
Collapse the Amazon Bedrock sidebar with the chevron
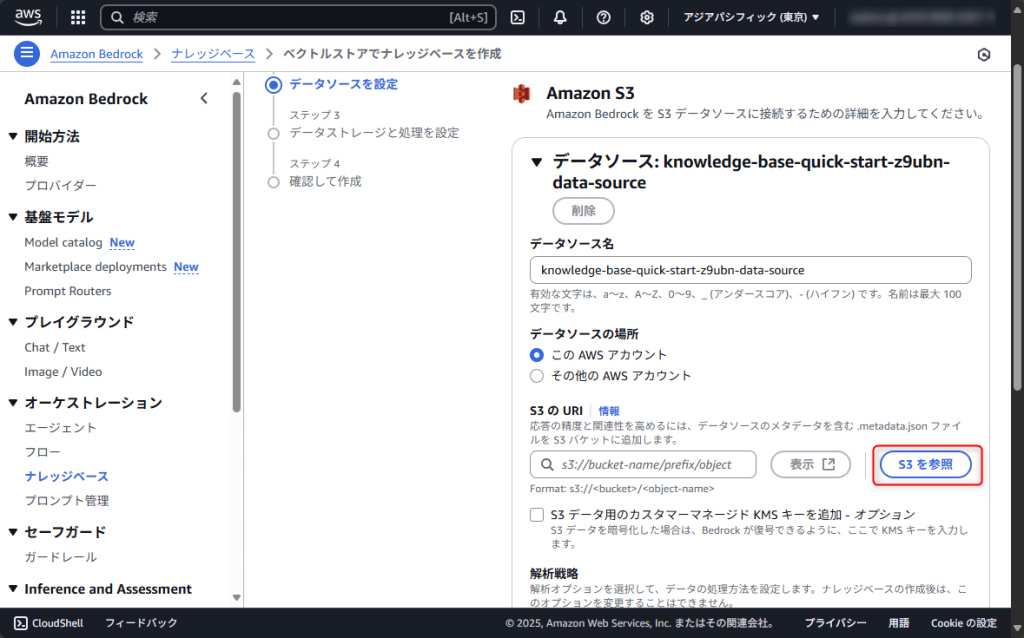pos(204,99)
